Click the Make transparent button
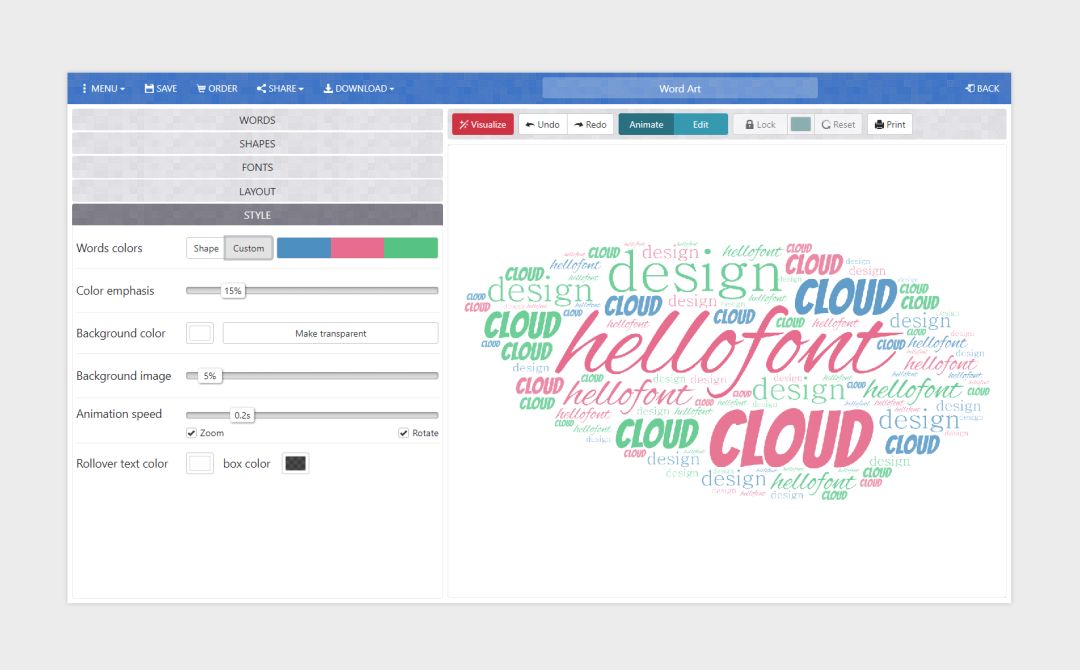 point(330,334)
